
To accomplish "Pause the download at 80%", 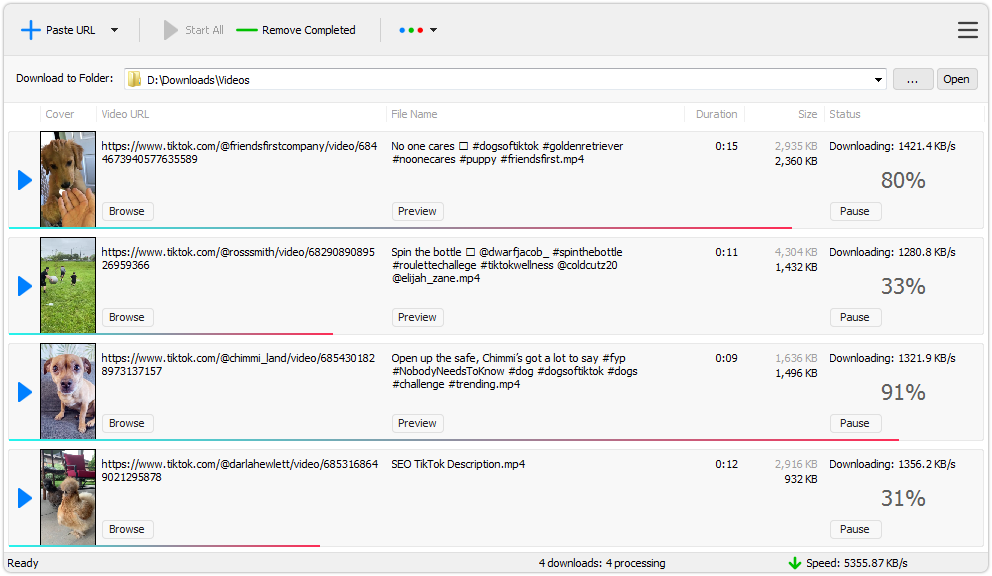I will (x=854, y=211).
